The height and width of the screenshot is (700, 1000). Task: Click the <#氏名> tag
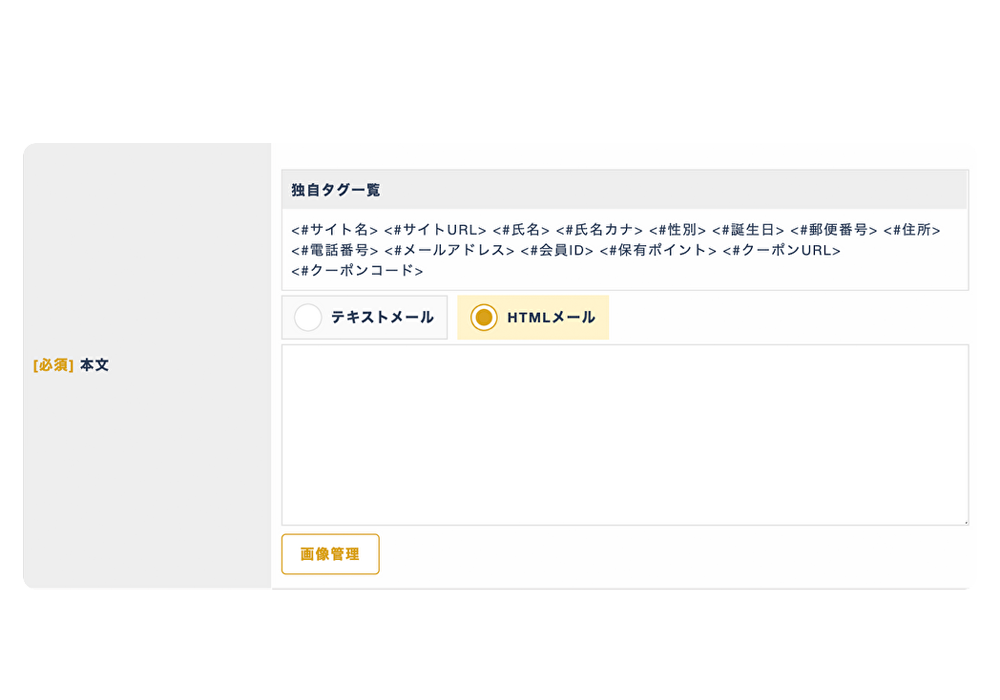coord(521,230)
